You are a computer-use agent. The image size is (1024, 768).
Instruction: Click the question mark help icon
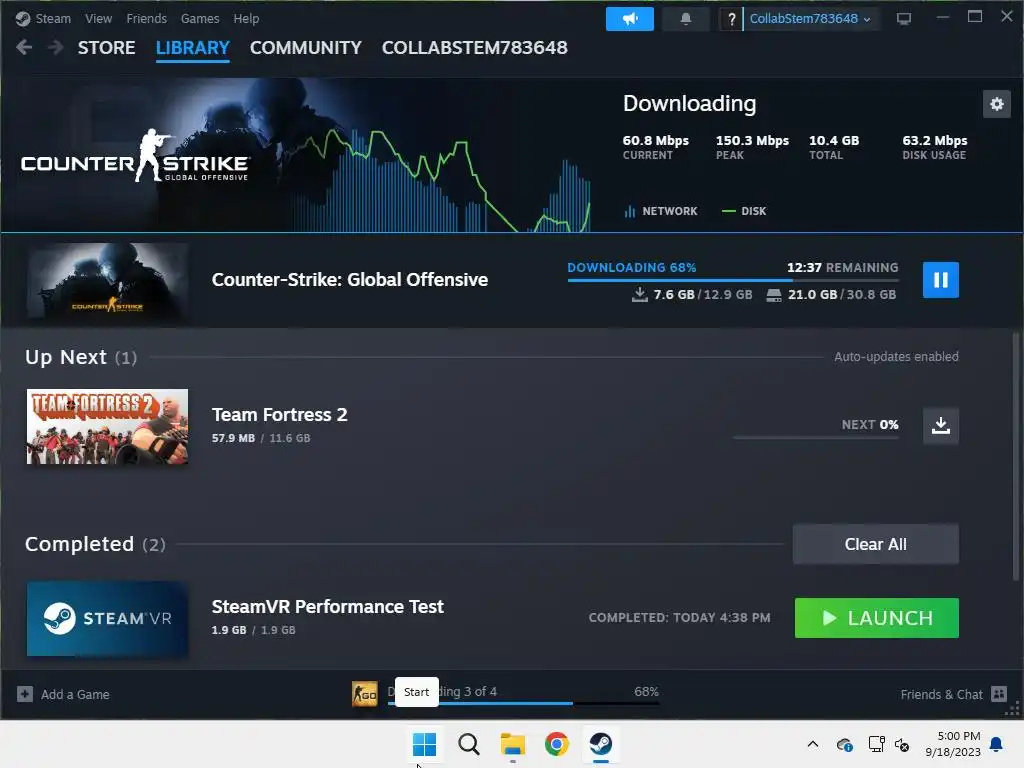click(731, 19)
